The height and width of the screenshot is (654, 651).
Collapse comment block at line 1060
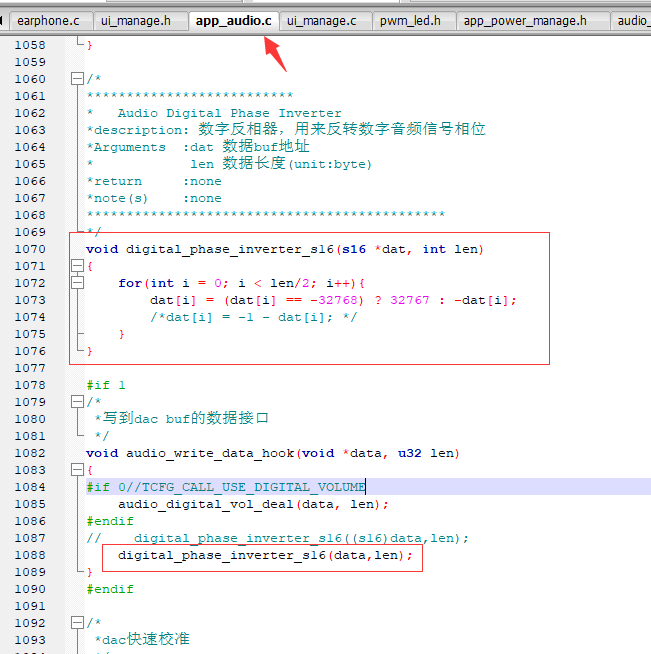[77, 79]
